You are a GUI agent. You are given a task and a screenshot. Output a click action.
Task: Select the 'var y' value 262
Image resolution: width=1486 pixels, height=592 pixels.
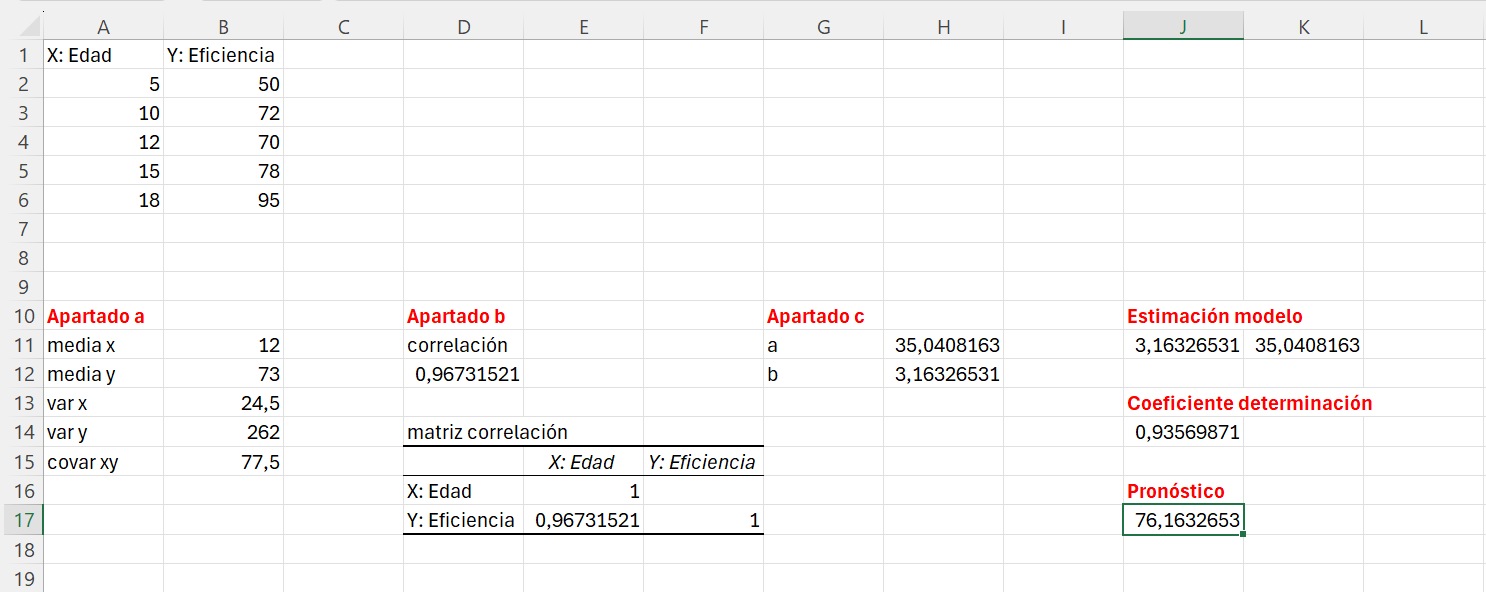coord(224,433)
